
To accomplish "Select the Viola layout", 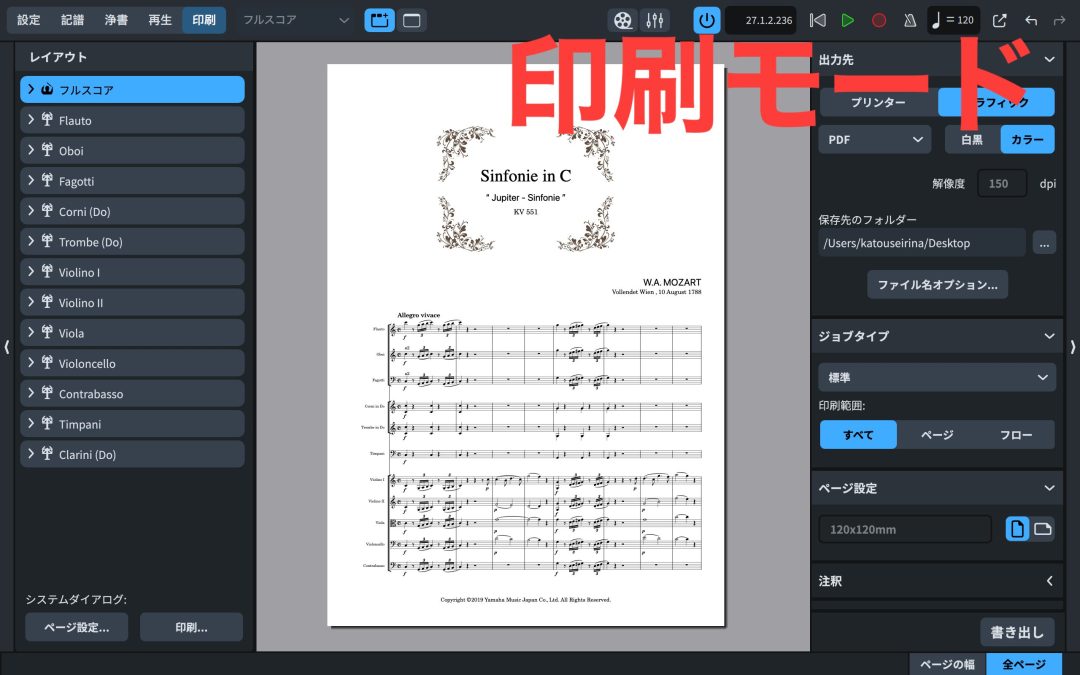I will click(x=132, y=333).
